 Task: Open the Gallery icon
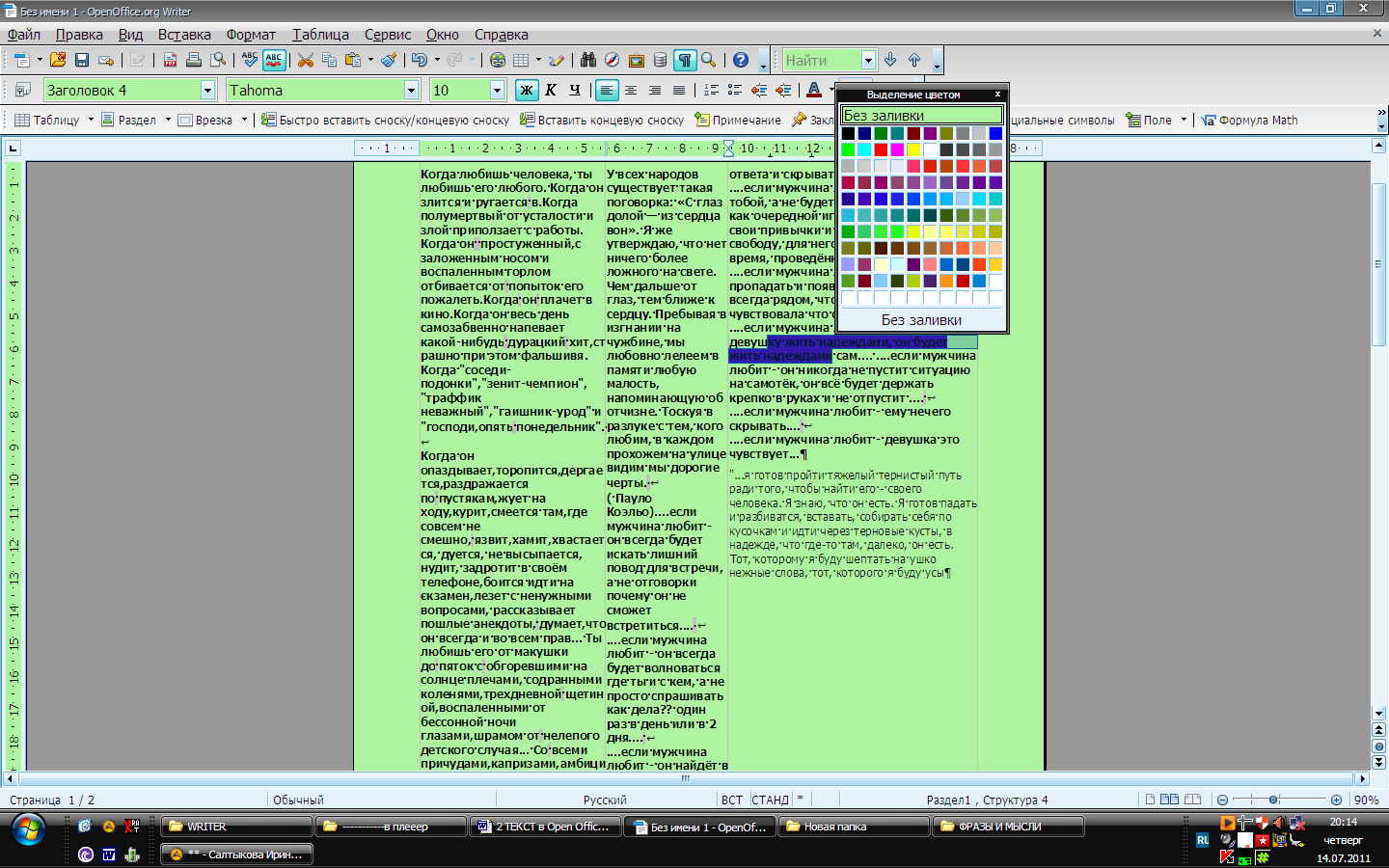coord(636,60)
